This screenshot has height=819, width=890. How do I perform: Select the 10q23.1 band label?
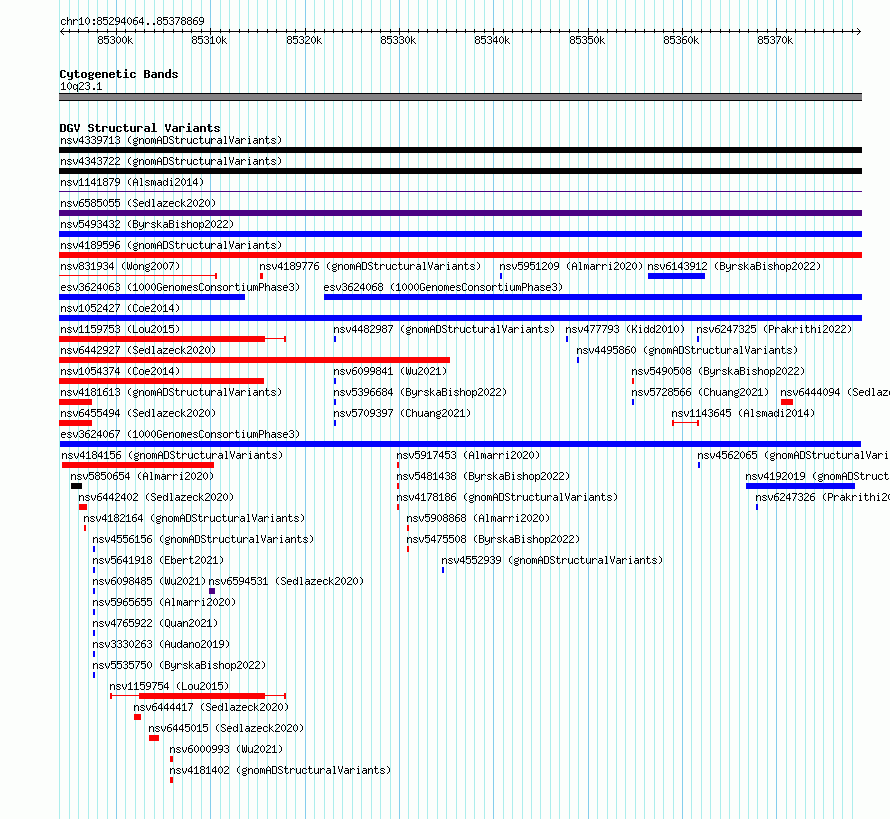[x=81, y=86]
